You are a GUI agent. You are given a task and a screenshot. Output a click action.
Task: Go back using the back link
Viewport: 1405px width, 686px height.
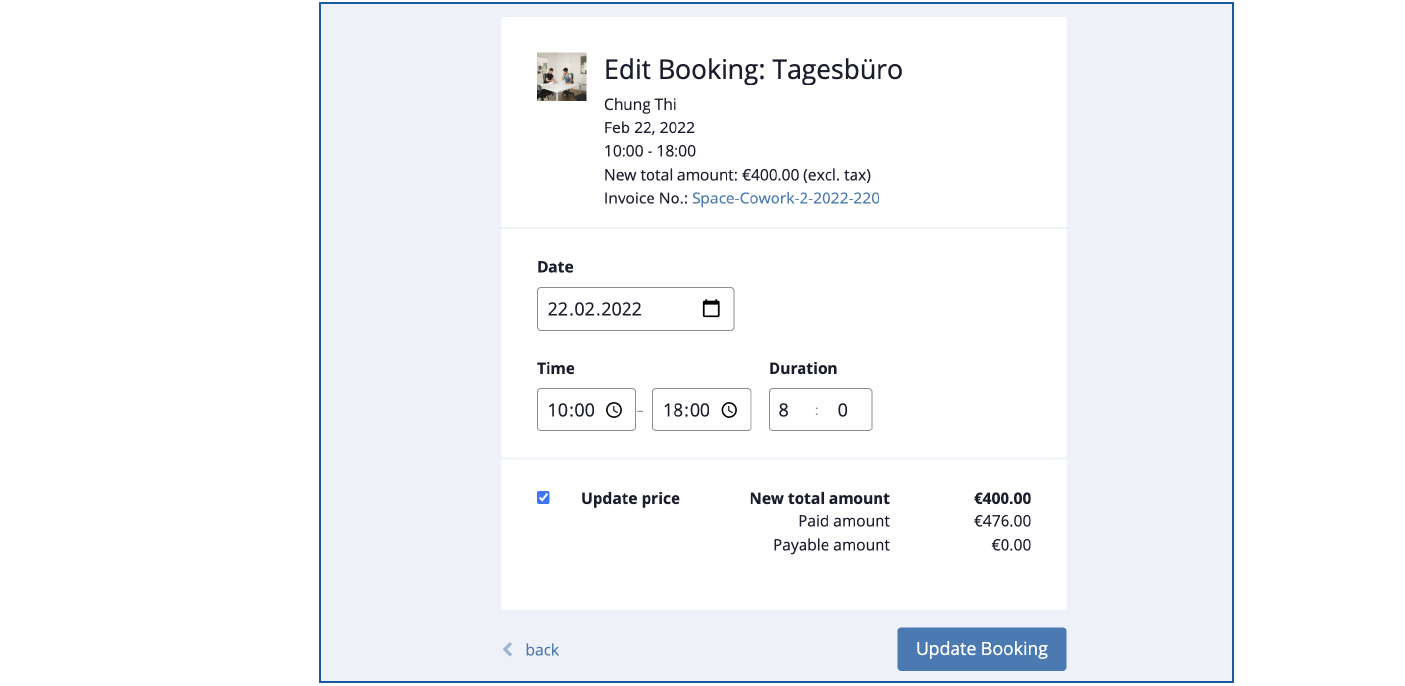pyautogui.click(x=541, y=650)
